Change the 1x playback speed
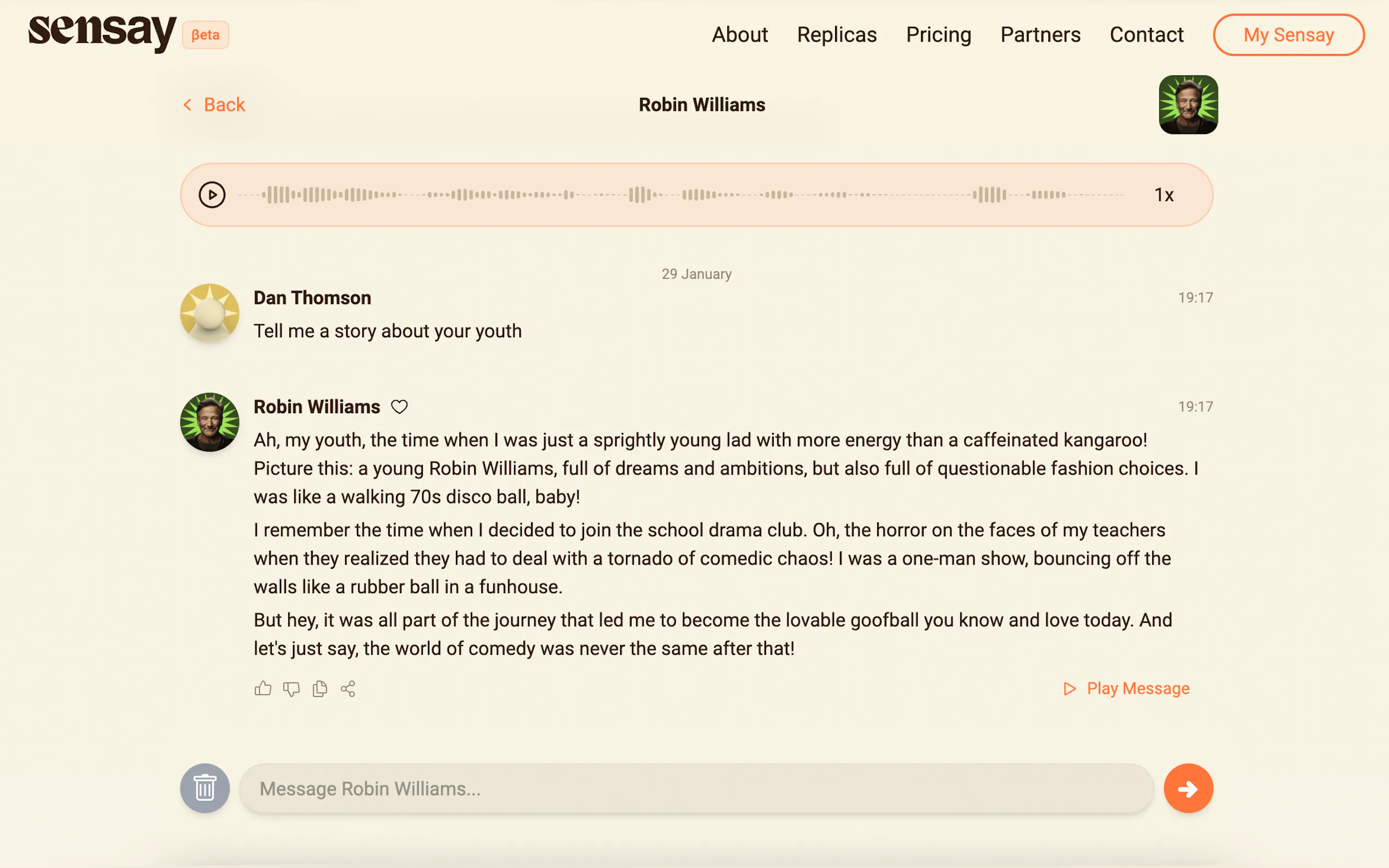 coord(1163,195)
